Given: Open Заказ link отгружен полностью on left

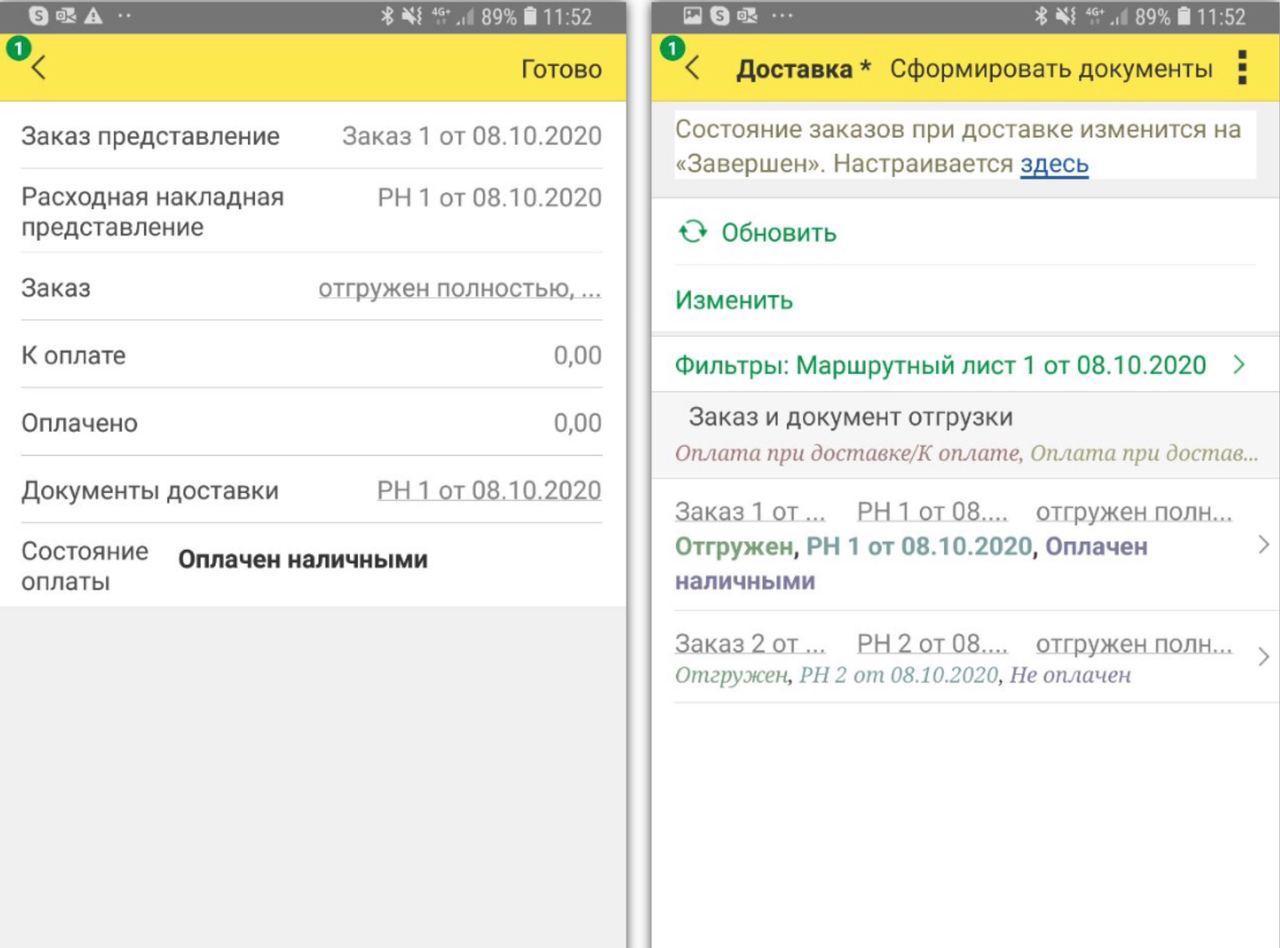Looking at the screenshot, I should click(460, 289).
